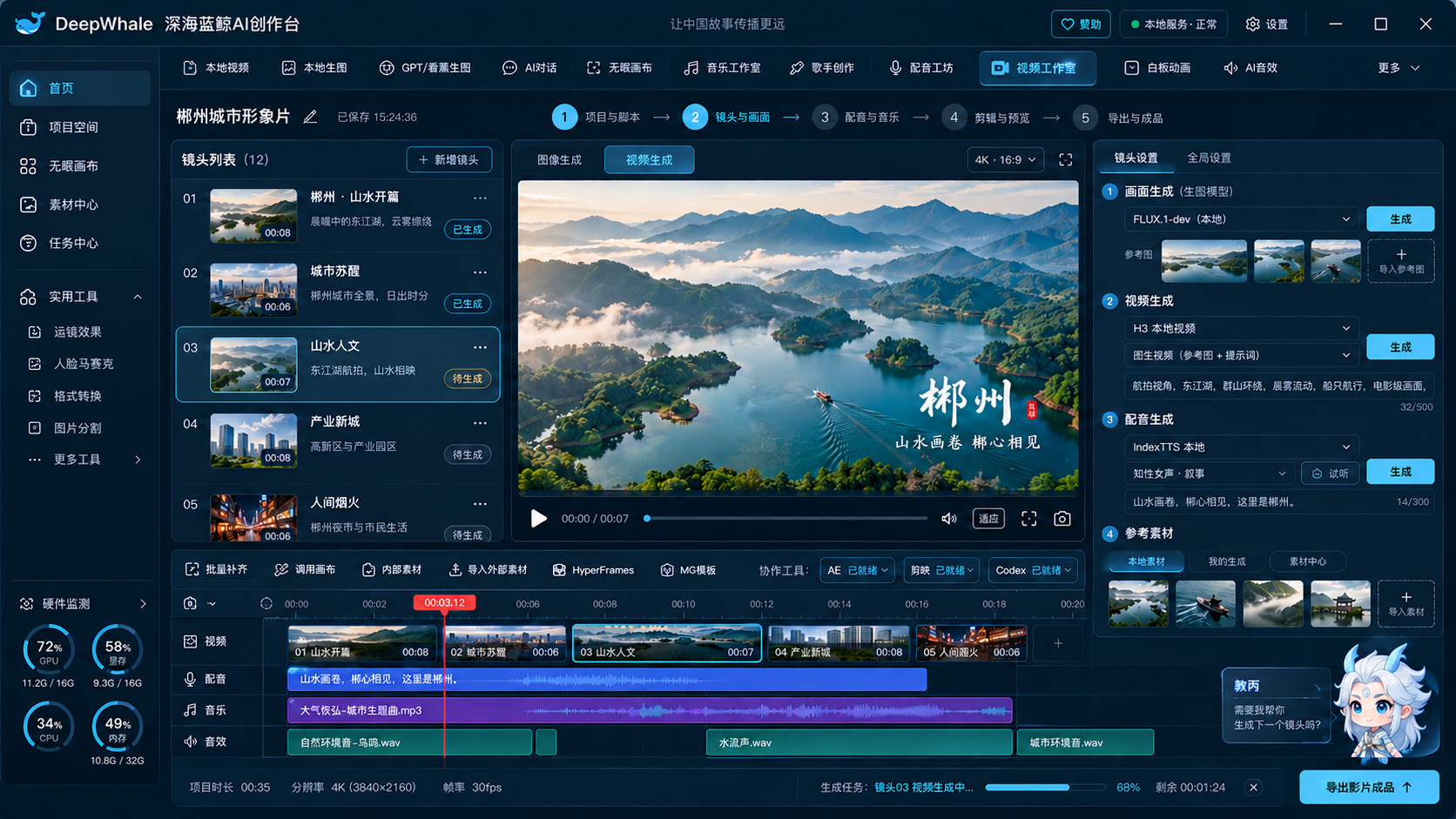Mute the preview volume speaker icon
1456x819 pixels.
click(949, 519)
